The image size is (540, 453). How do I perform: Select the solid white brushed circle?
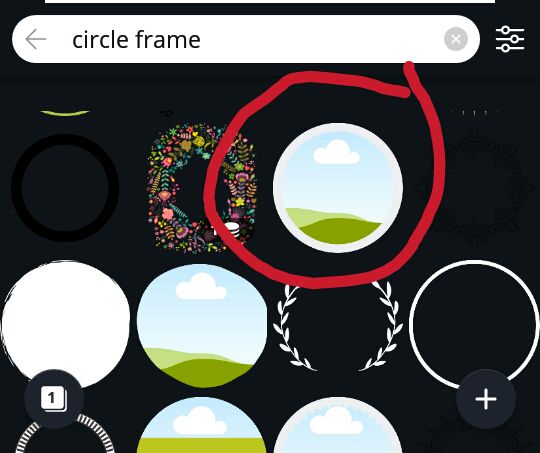click(x=65, y=324)
